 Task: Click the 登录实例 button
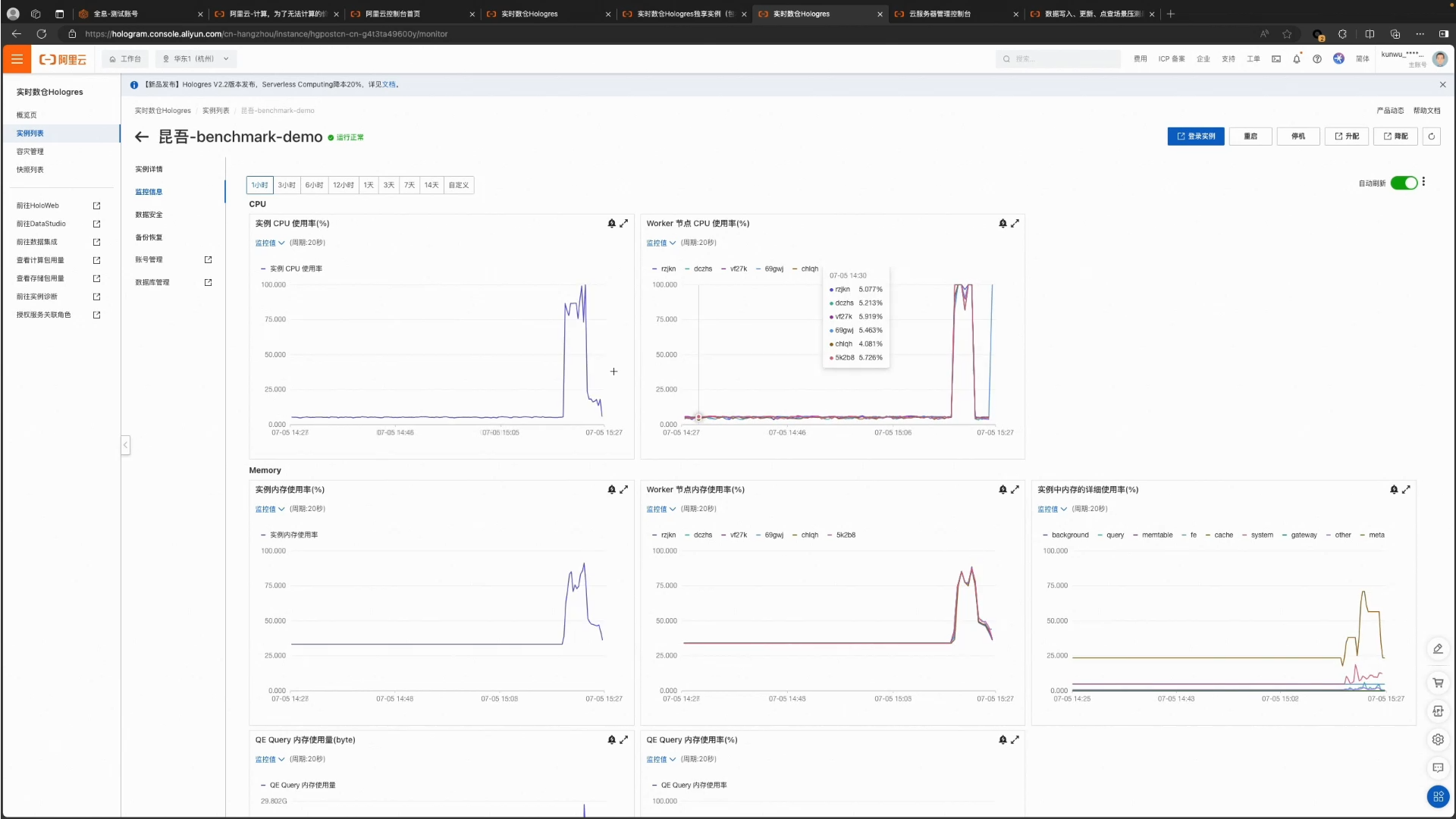(1195, 136)
